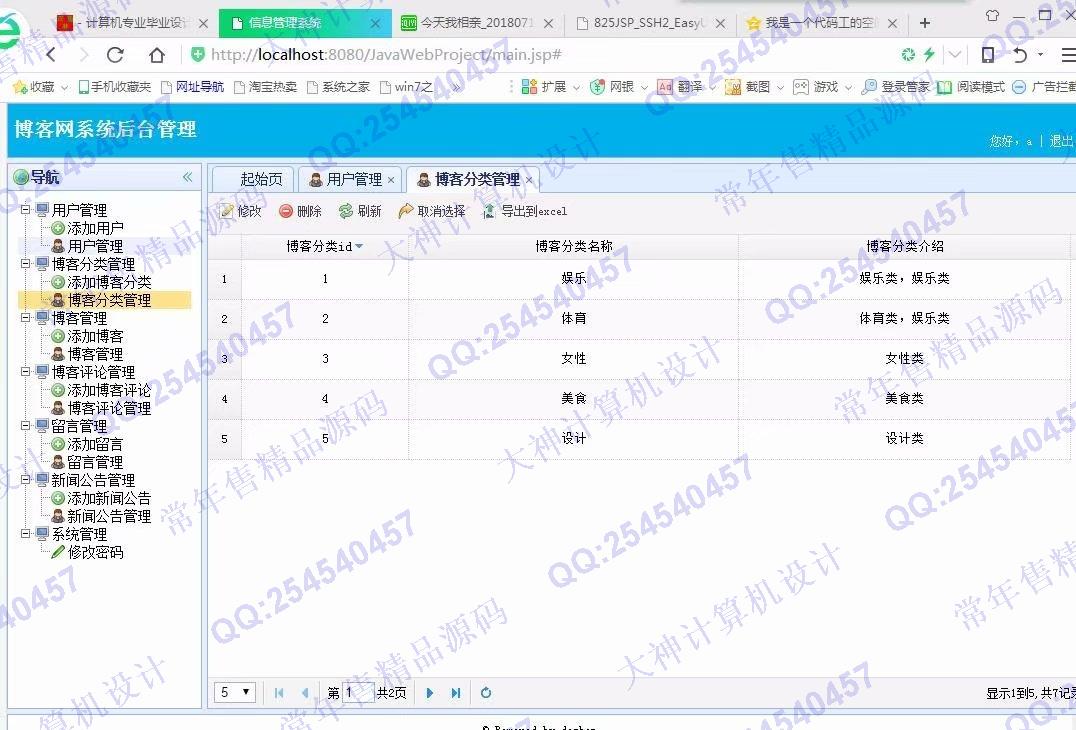Collapse the 博客管理 tree node
Screen dimensions: 1076x730
tap(25, 318)
